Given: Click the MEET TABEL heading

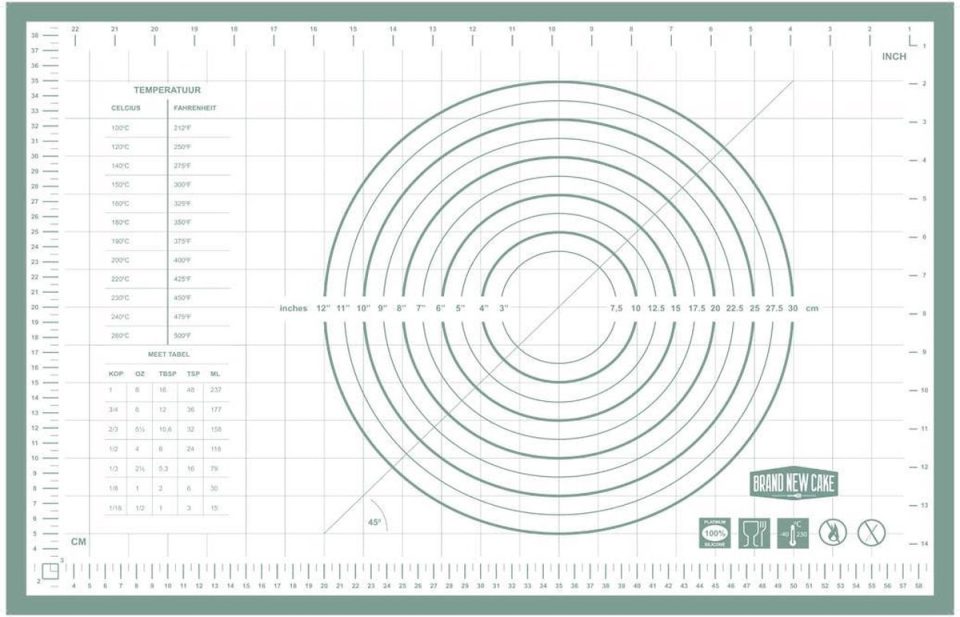Looking at the screenshot, I should [x=168, y=354].
